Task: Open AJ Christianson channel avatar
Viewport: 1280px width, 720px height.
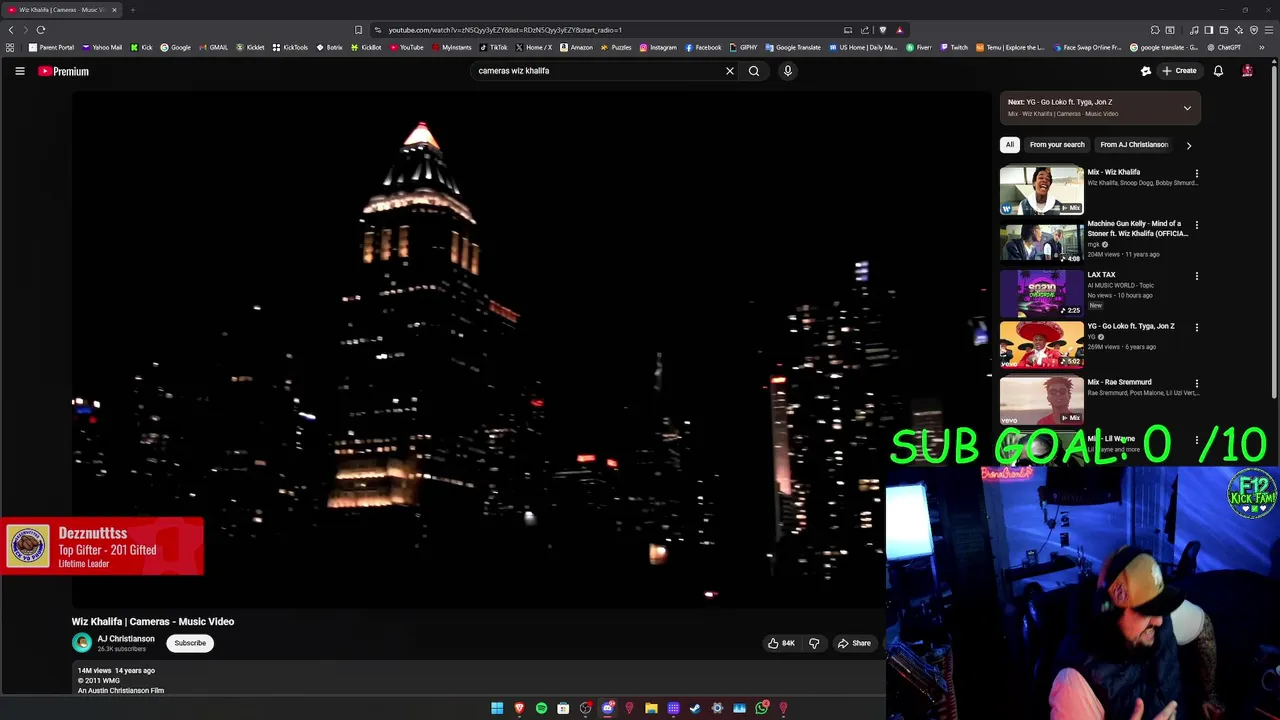Action: (82, 643)
